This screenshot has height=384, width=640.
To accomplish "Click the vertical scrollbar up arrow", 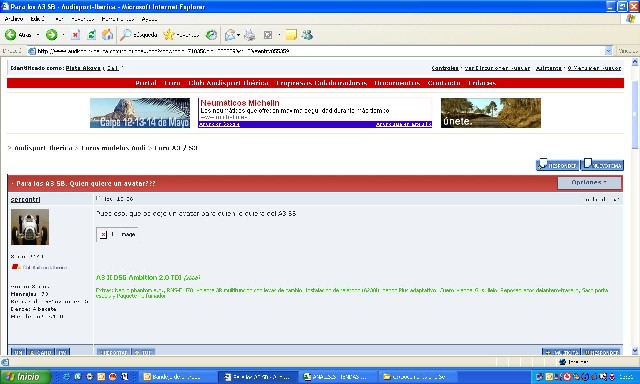I will pyautogui.click(x=635, y=62).
